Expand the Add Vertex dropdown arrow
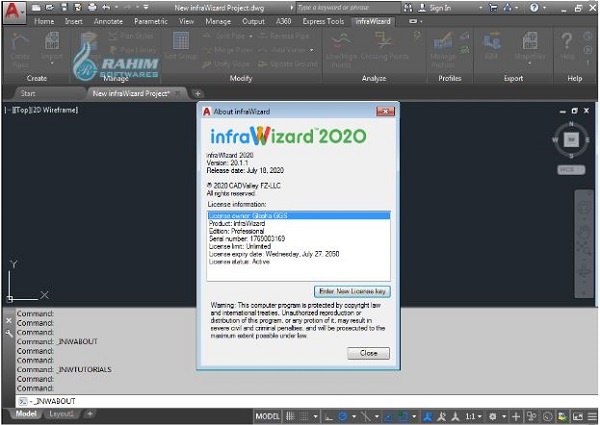This screenshot has height=425, width=600. click(x=312, y=50)
